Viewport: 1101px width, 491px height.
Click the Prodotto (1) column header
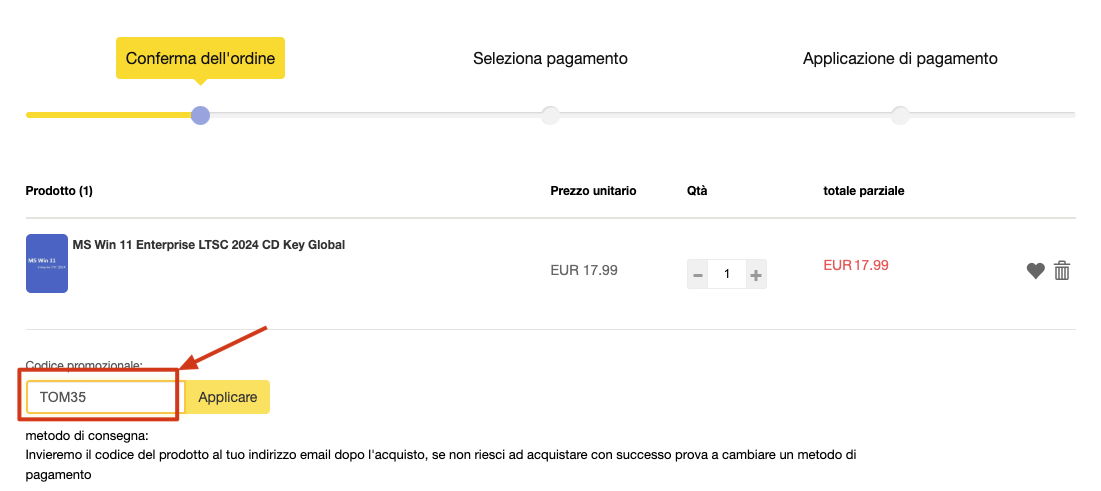(x=59, y=191)
